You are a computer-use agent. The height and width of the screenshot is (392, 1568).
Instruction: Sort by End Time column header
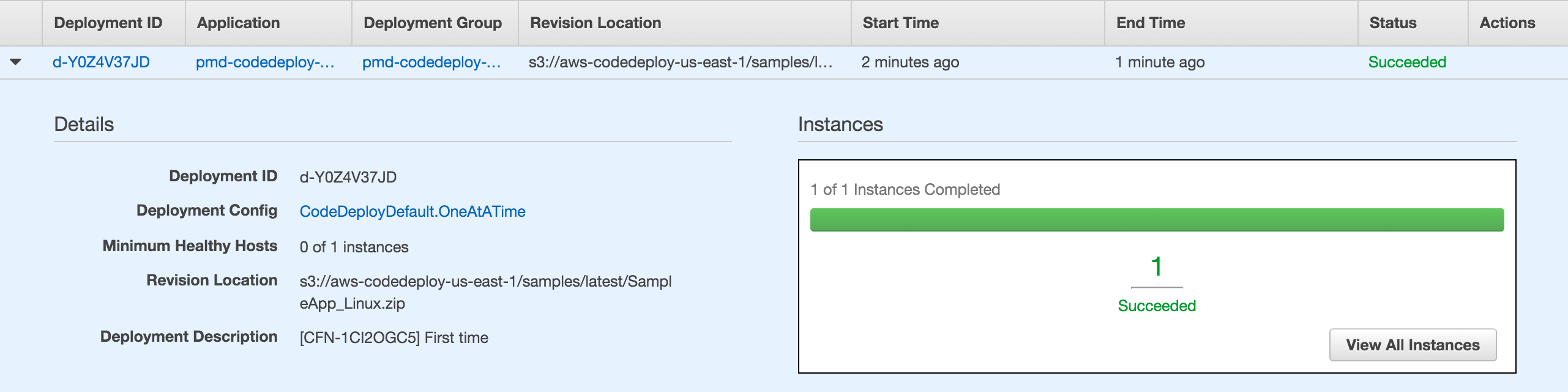pos(1151,23)
